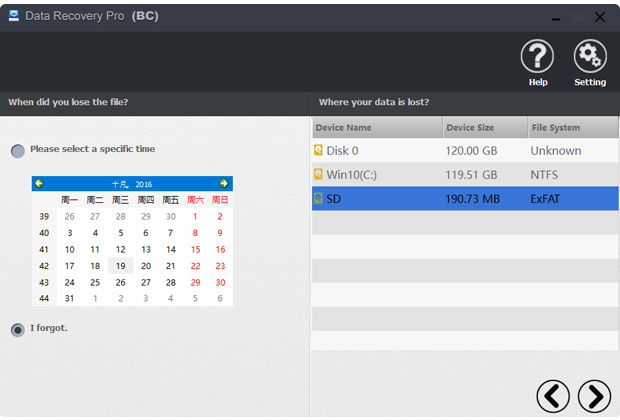Open the Setting gears icon

click(x=590, y=57)
